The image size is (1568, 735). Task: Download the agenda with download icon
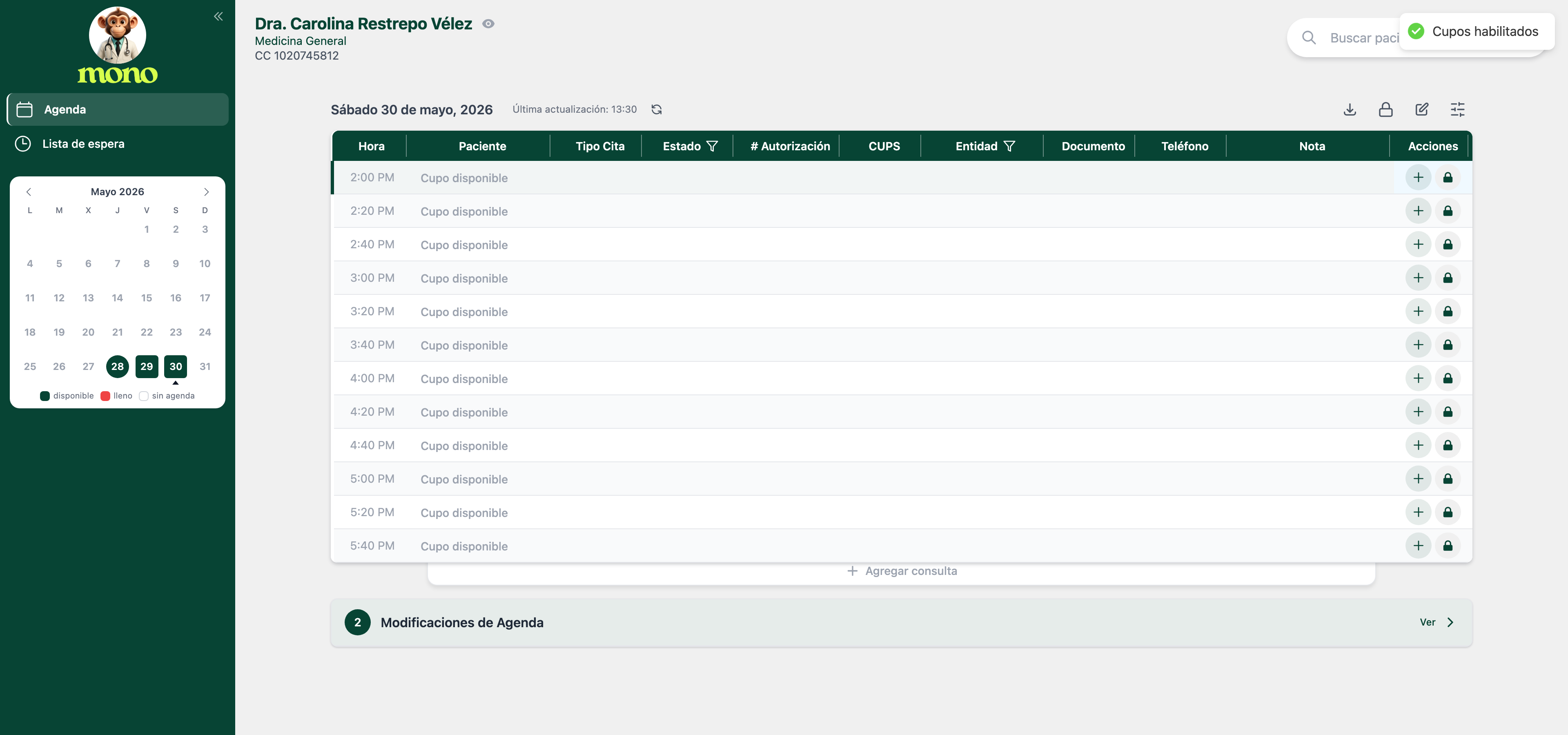(x=1350, y=109)
